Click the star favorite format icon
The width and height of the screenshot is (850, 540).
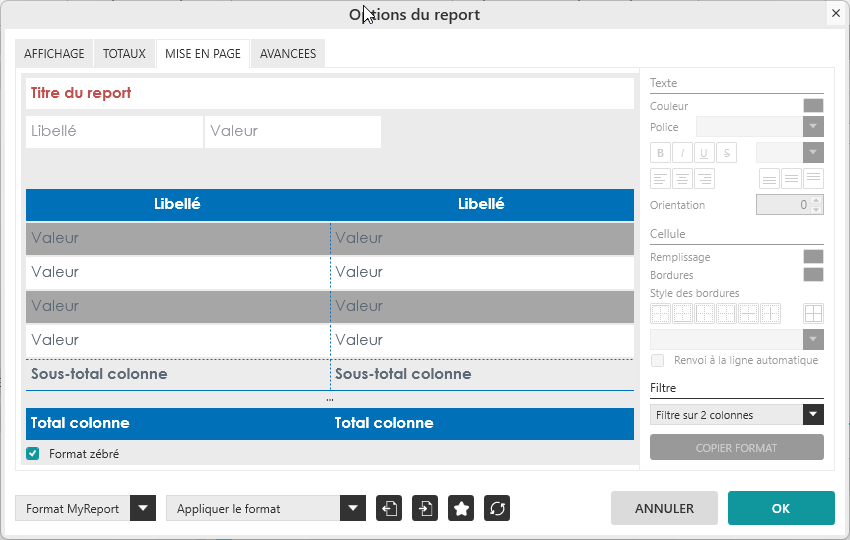click(x=461, y=508)
